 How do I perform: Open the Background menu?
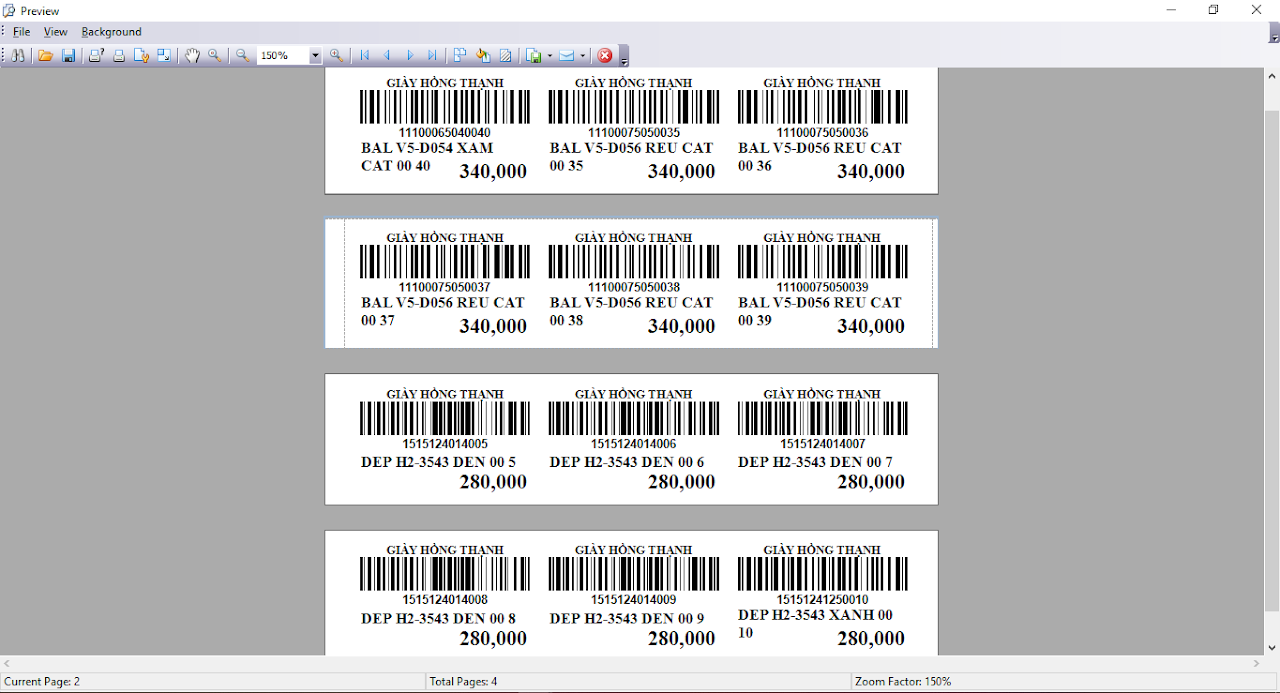[111, 32]
